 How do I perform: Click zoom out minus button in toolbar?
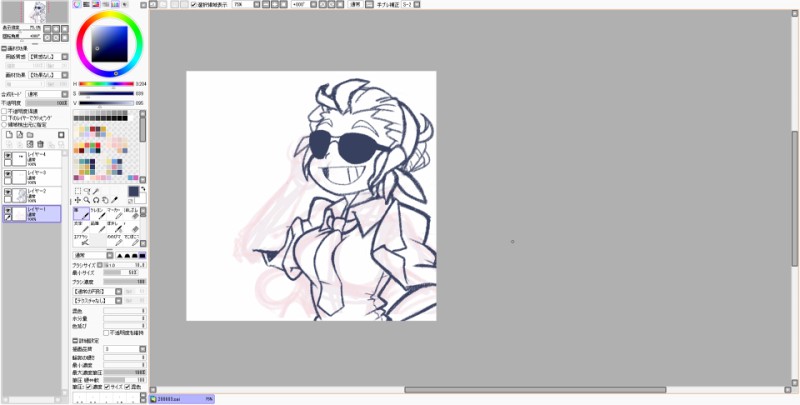click(266, 5)
